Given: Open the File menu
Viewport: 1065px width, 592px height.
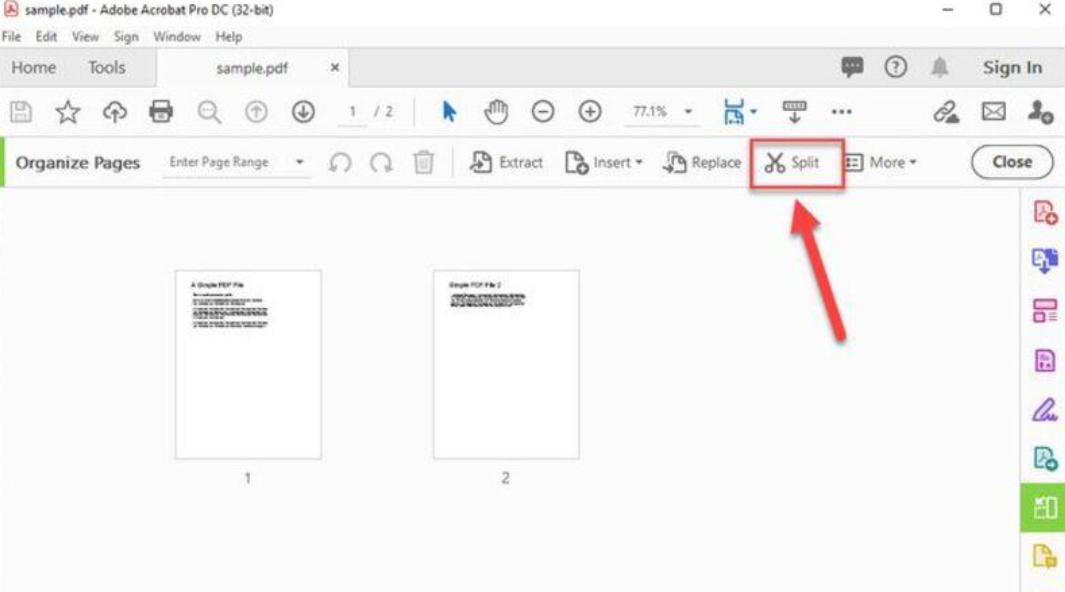Looking at the screenshot, I should tap(12, 37).
